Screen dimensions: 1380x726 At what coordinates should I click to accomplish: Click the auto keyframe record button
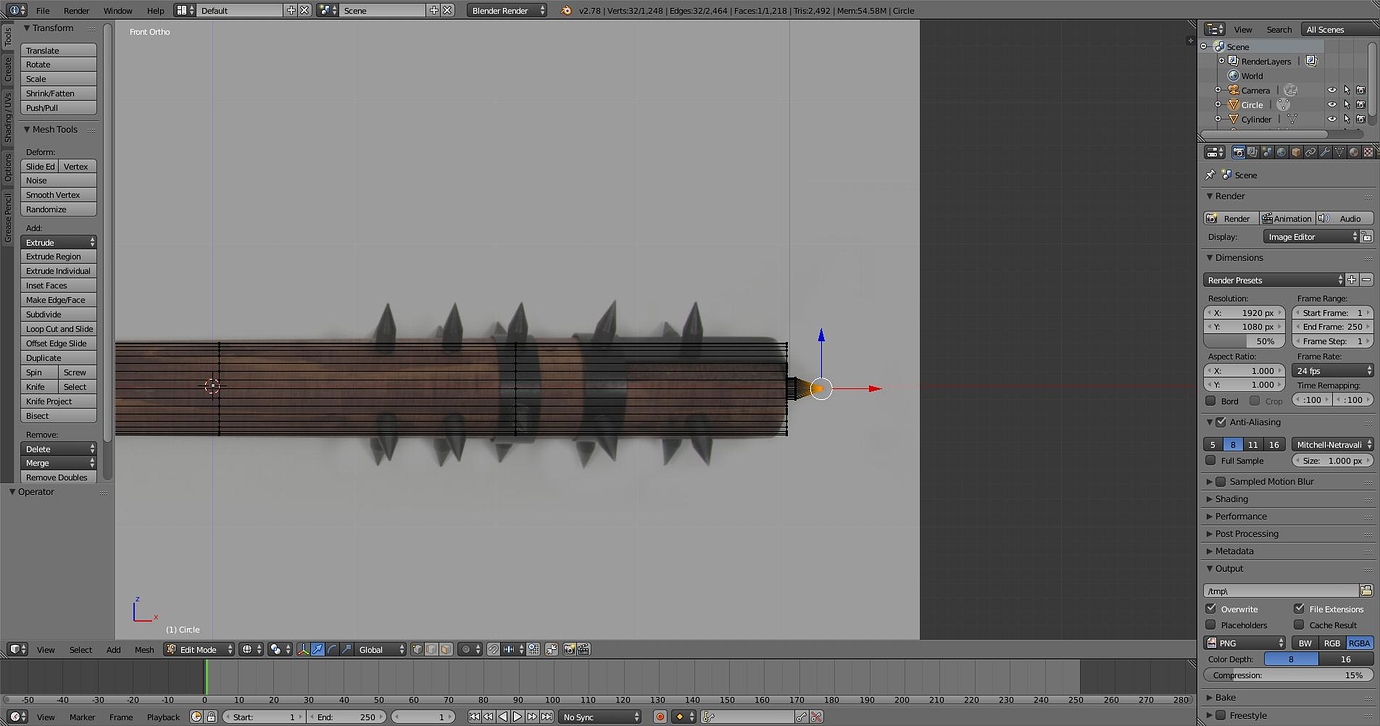660,717
